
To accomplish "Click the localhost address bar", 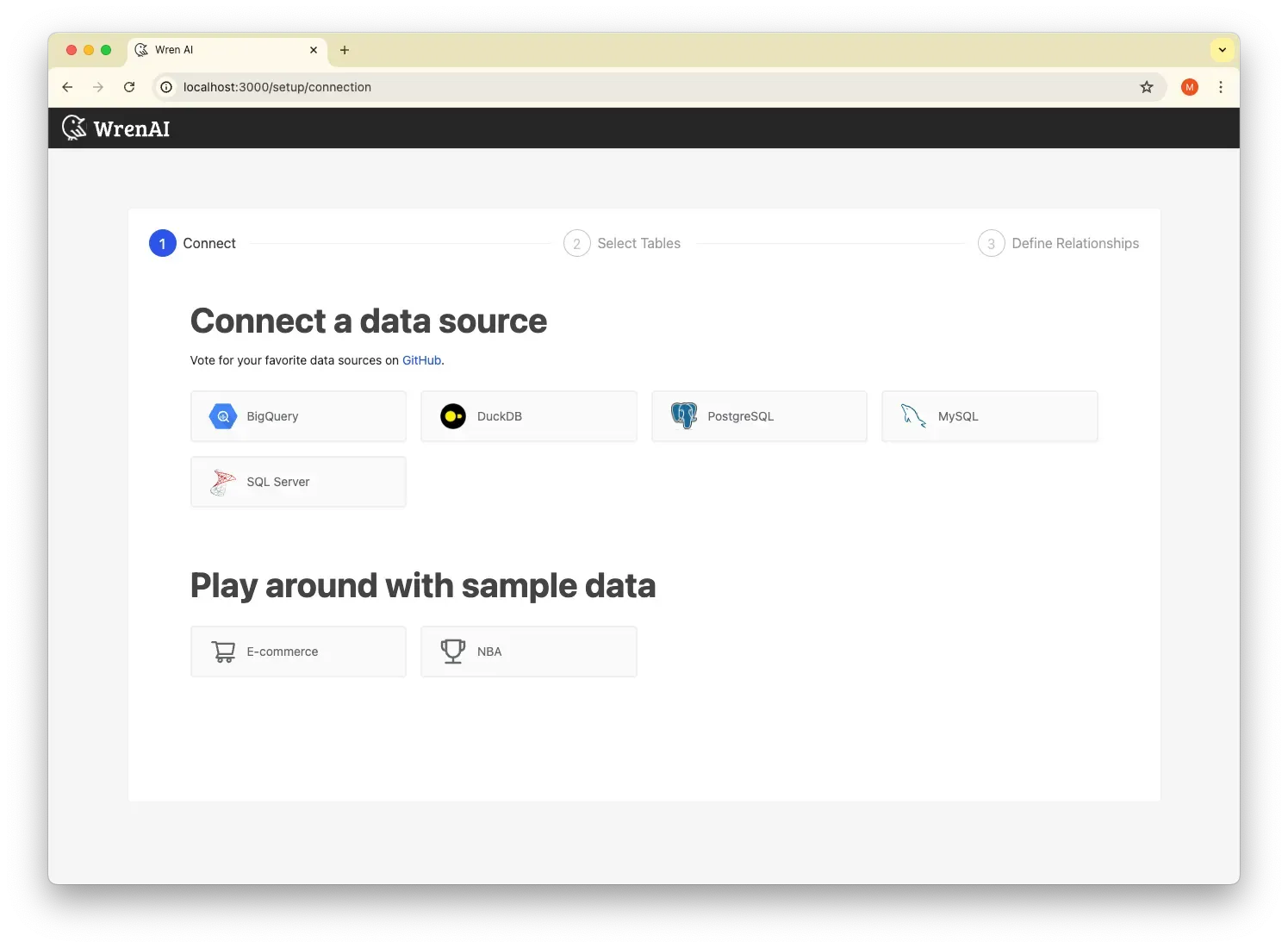I will 603,87.
